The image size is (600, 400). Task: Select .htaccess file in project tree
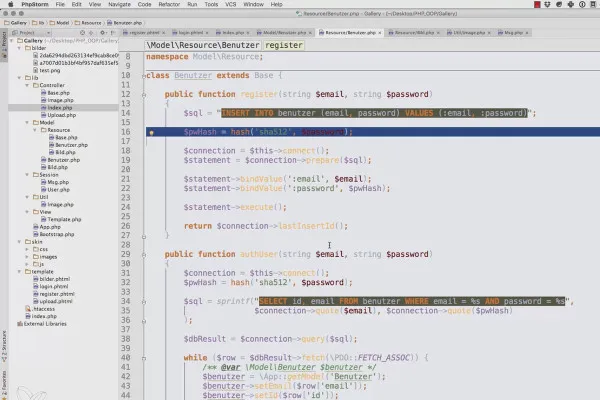pyautogui.click(x=40, y=309)
